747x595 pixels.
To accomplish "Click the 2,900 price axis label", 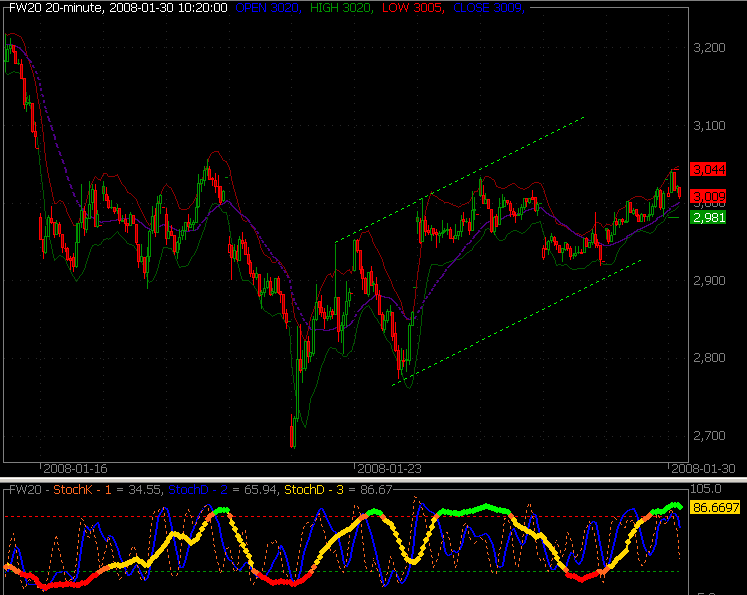I will tap(709, 281).
